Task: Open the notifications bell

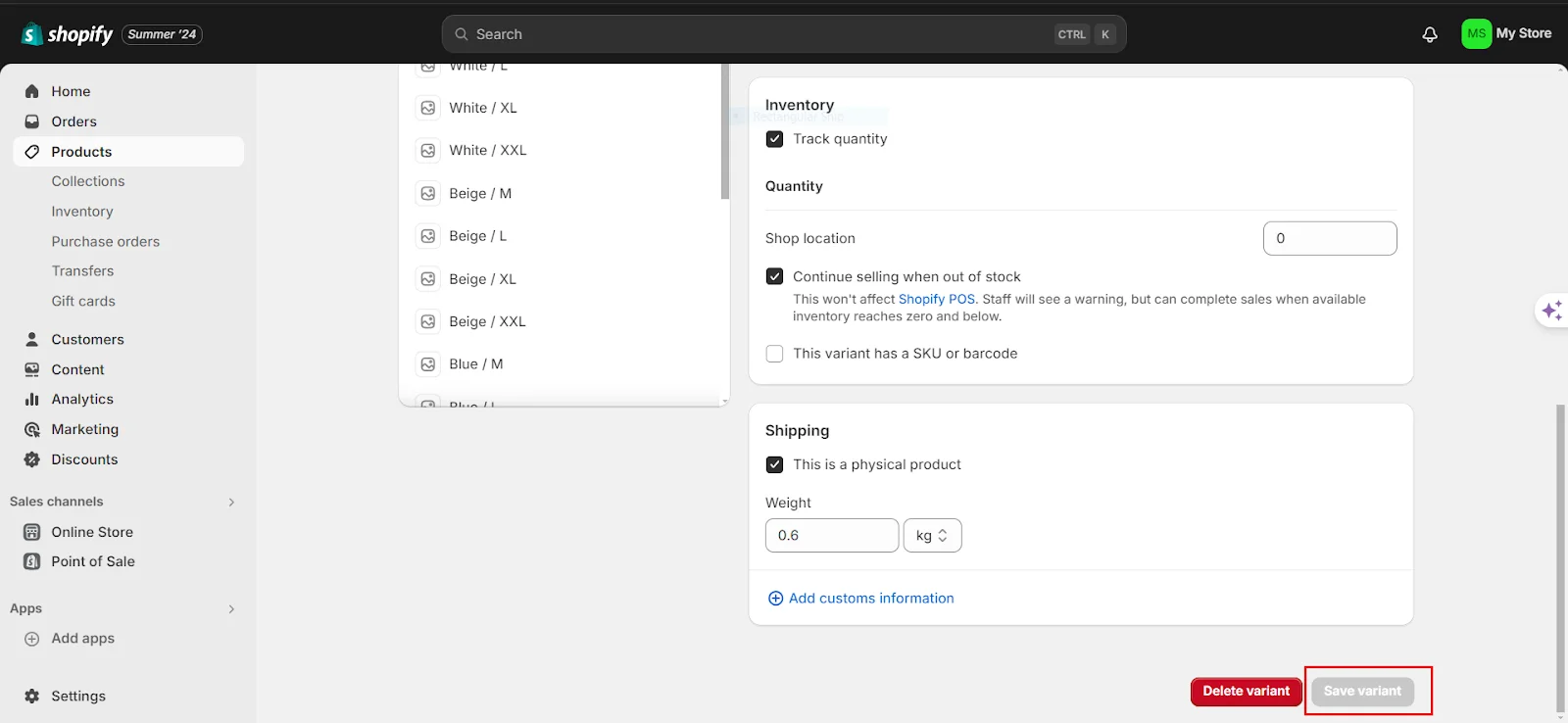Action: (1430, 34)
